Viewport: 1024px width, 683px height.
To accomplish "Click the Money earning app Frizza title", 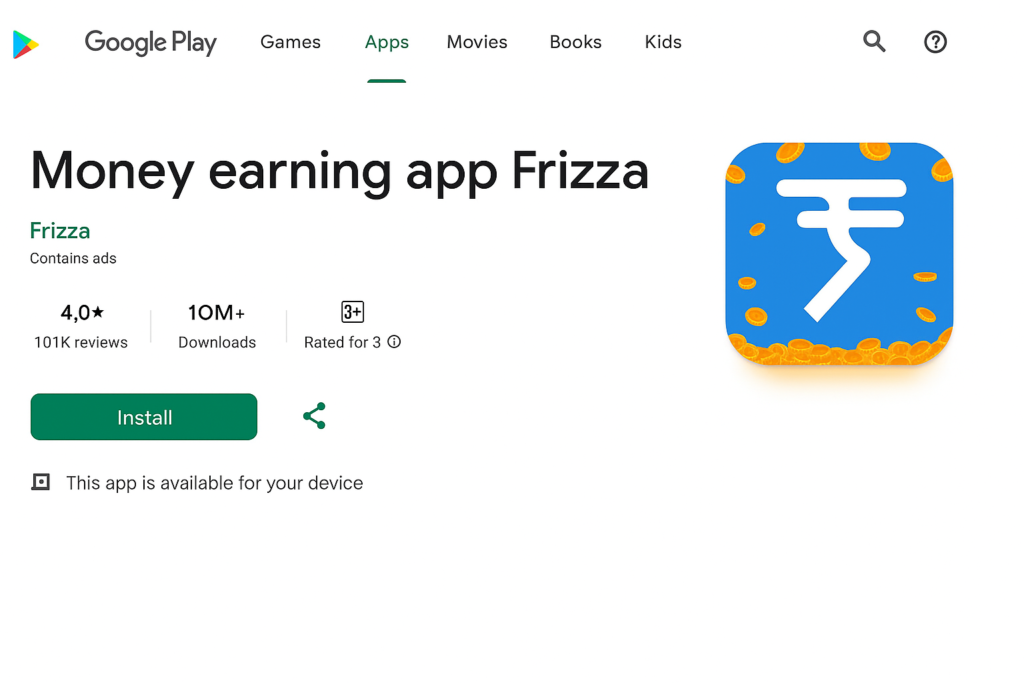I will (340, 171).
